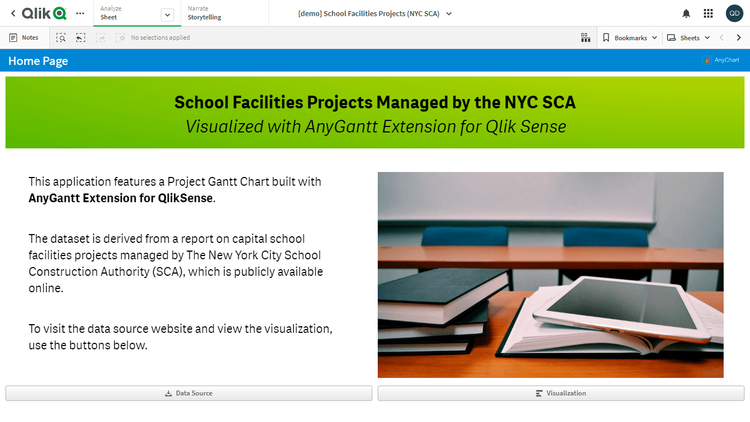Step back in selections

pyautogui.click(x=81, y=37)
